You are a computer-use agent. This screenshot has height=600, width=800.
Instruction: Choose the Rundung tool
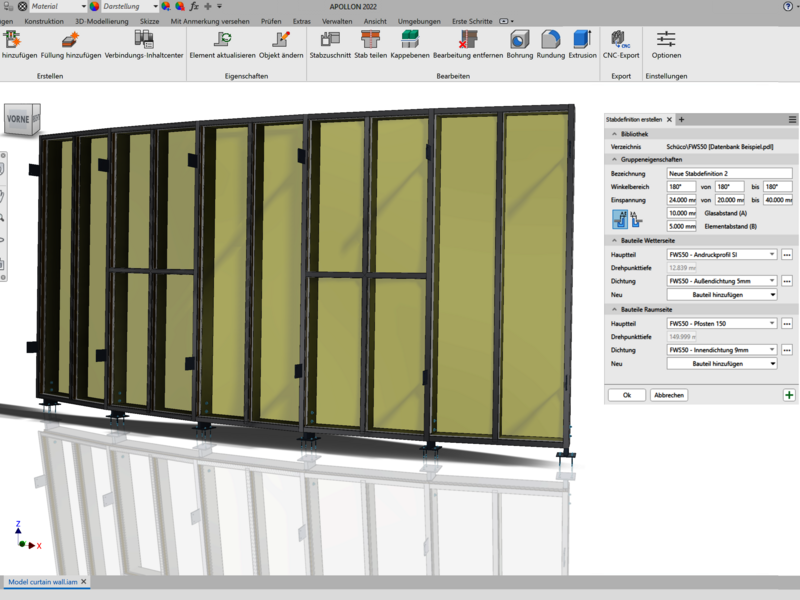(x=551, y=40)
